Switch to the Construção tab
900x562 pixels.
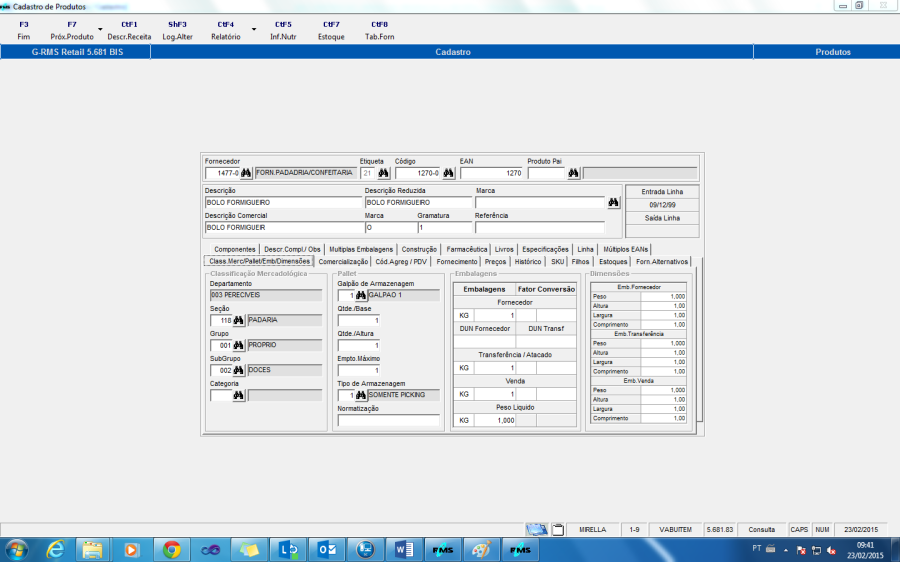419,249
